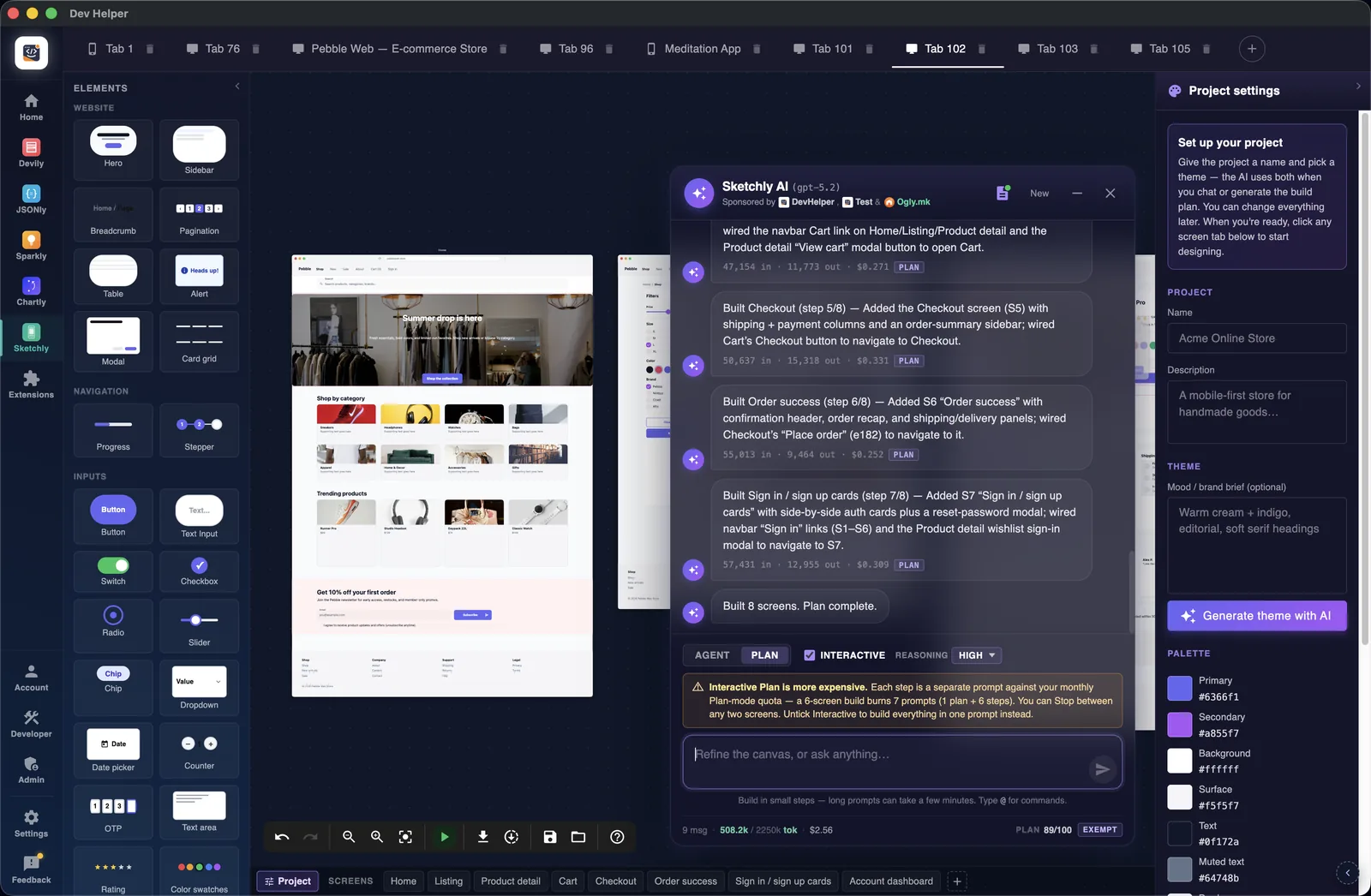This screenshot has height=896, width=1371.
Task: Click the download export icon
Action: point(483,837)
